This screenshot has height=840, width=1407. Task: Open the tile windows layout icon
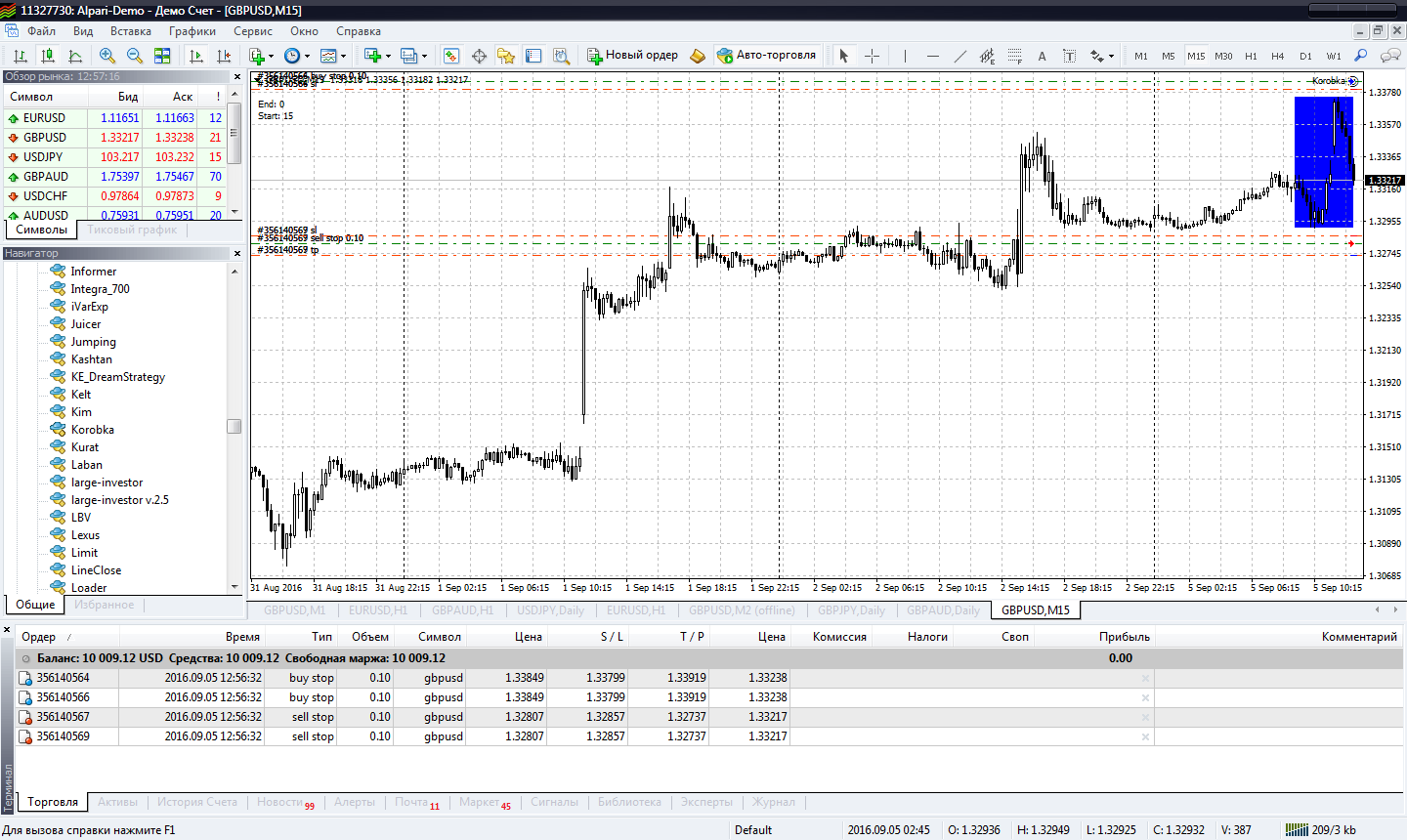(x=162, y=56)
